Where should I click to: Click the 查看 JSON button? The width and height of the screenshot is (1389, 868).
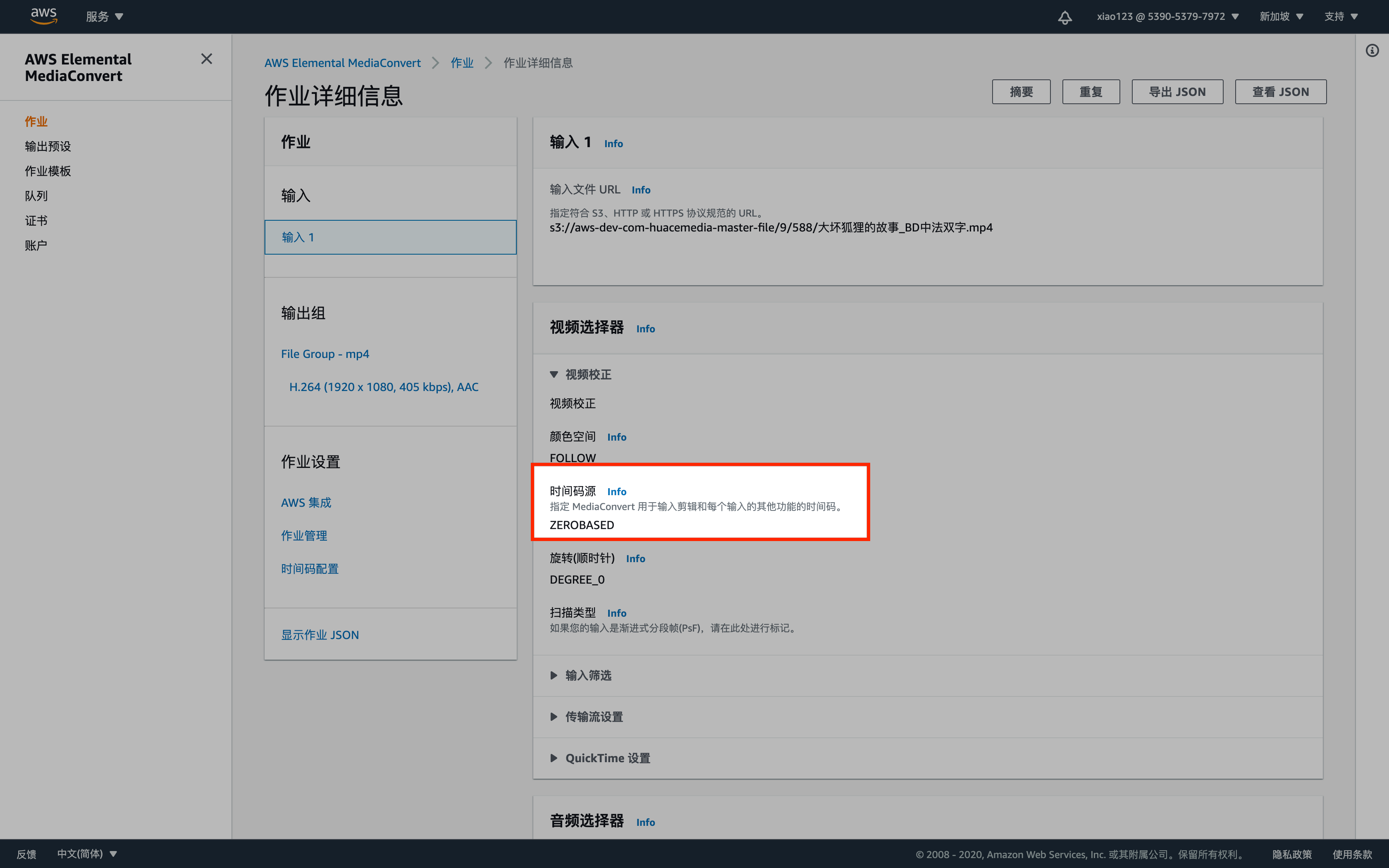pyautogui.click(x=1280, y=92)
